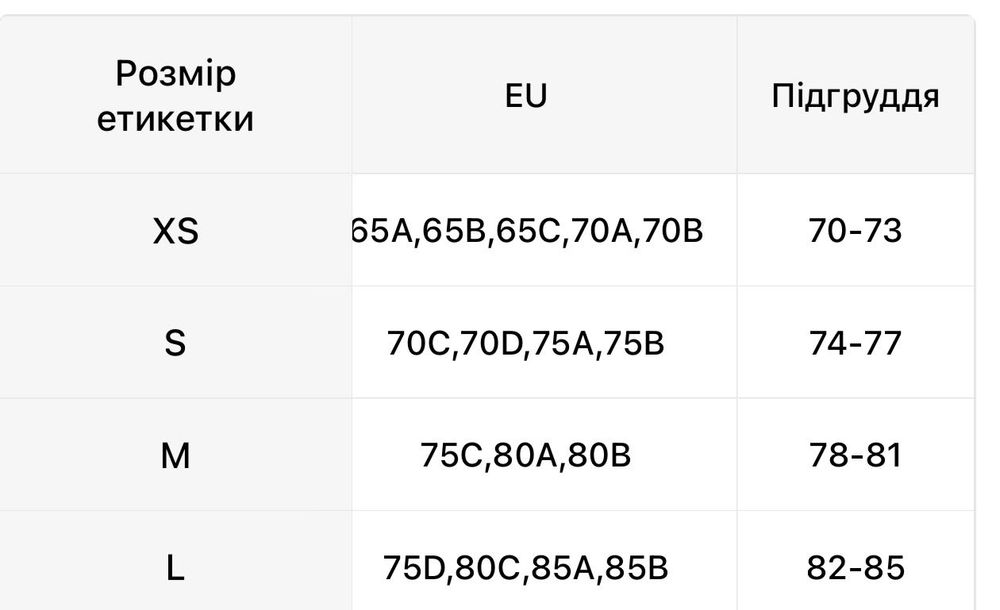Click the EU sizes cell for XS
Image resolution: width=1000 pixels, height=610 pixels.
point(528,232)
